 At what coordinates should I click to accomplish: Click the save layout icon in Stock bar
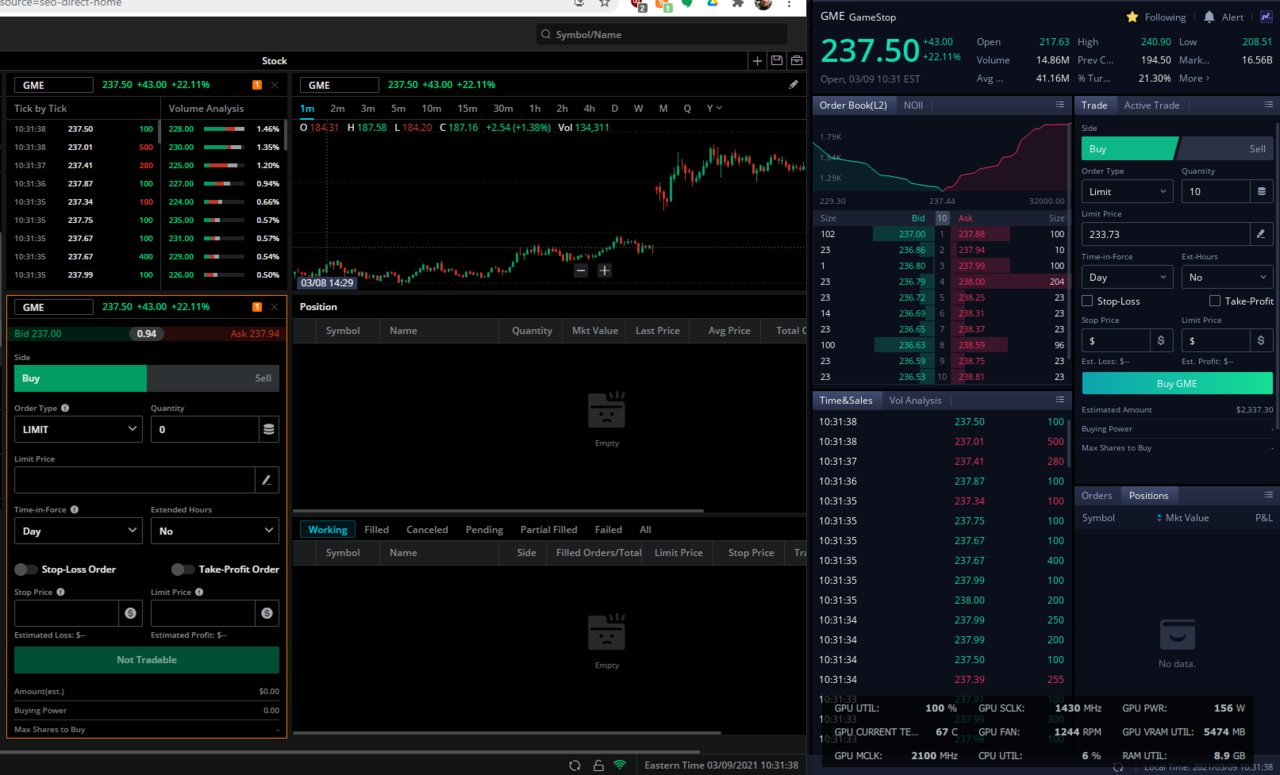coord(777,61)
